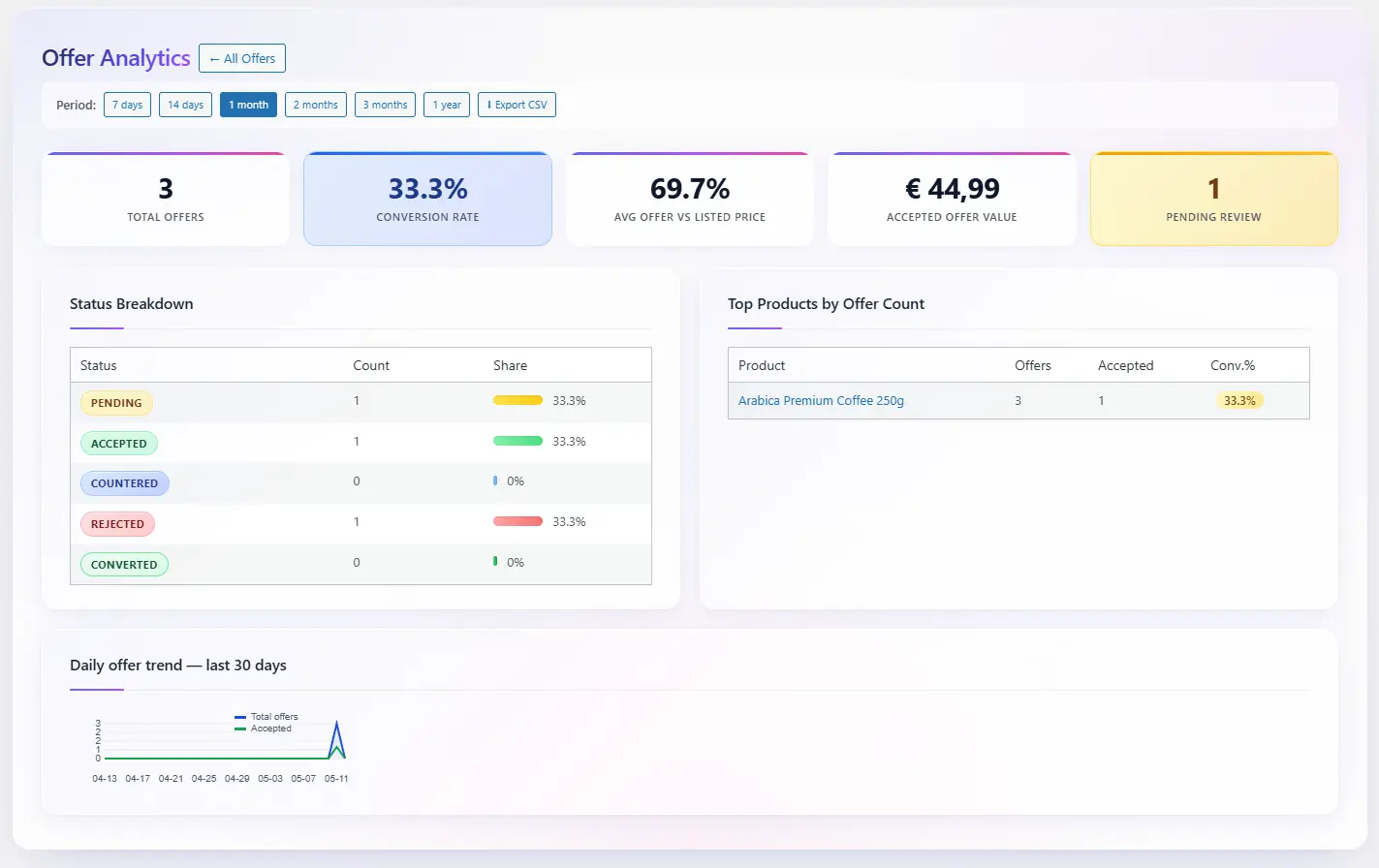Click the 05-11 date label on chart
The width and height of the screenshot is (1379, 868).
(x=336, y=778)
